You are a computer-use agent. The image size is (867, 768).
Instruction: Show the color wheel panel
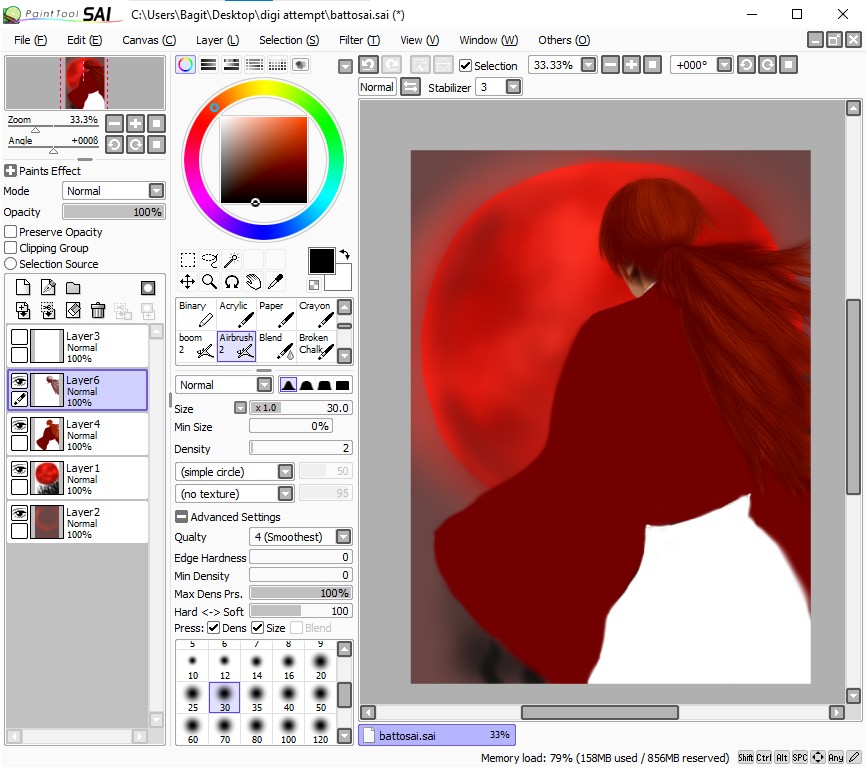[186, 65]
